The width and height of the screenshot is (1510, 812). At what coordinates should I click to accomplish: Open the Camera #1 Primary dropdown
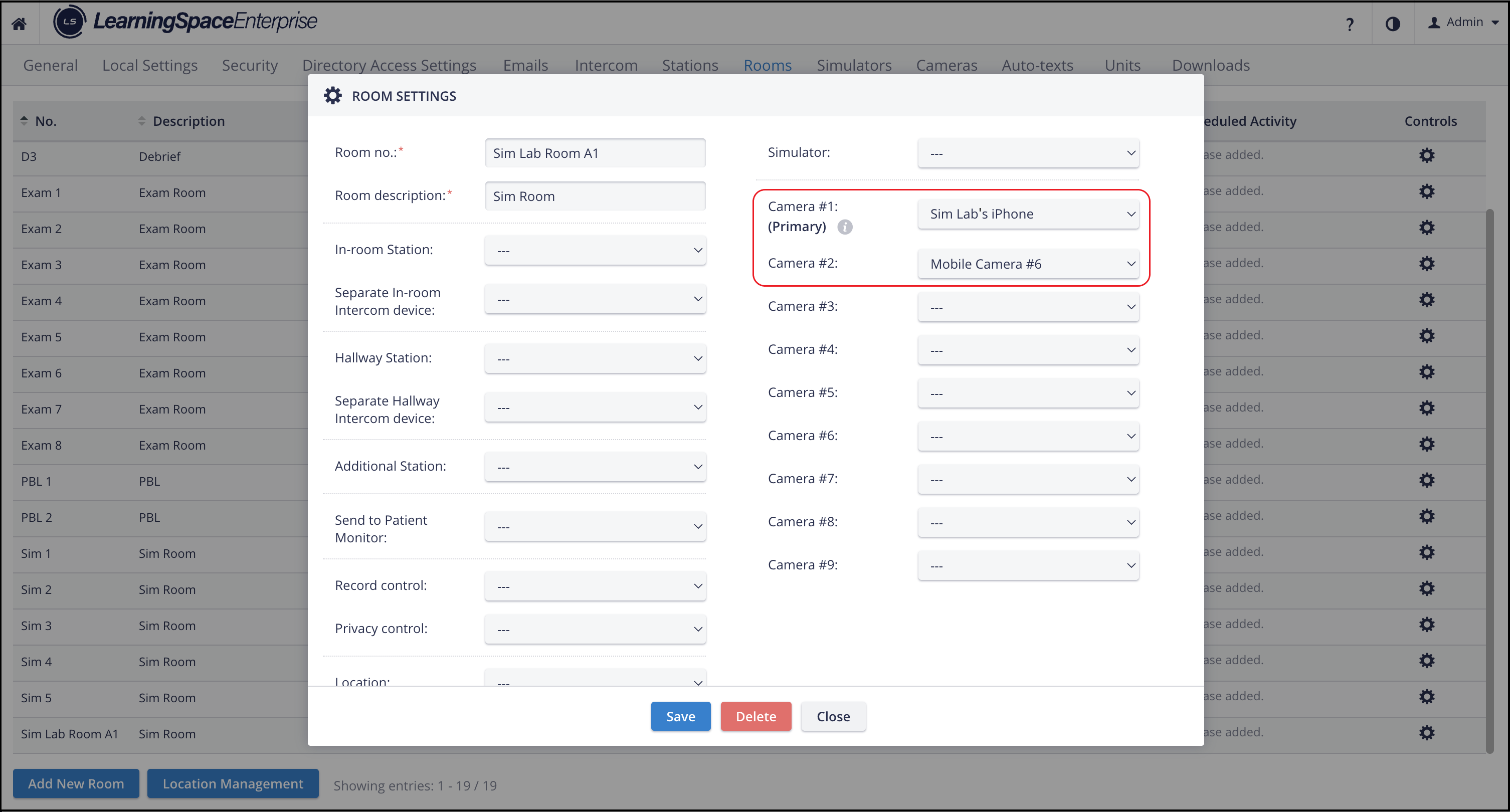(1028, 214)
